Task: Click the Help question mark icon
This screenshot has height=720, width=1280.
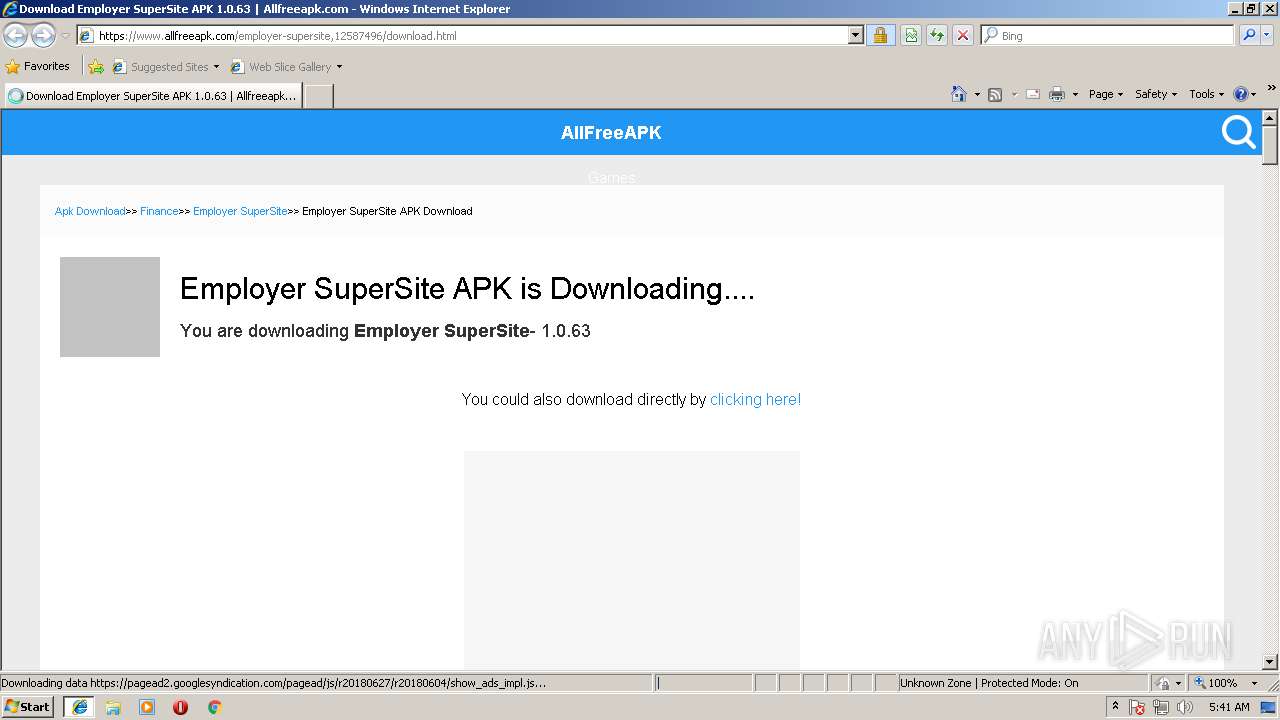Action: [1241, 94]
